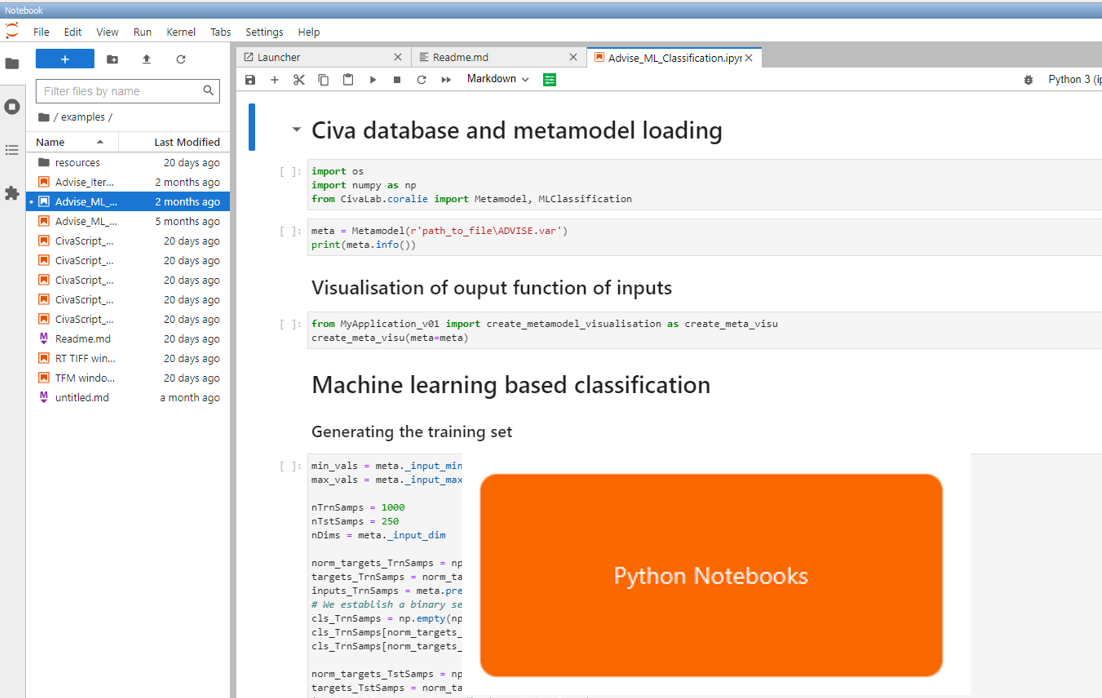
Task: Select the untitled.md file
Action: point(128,398)
